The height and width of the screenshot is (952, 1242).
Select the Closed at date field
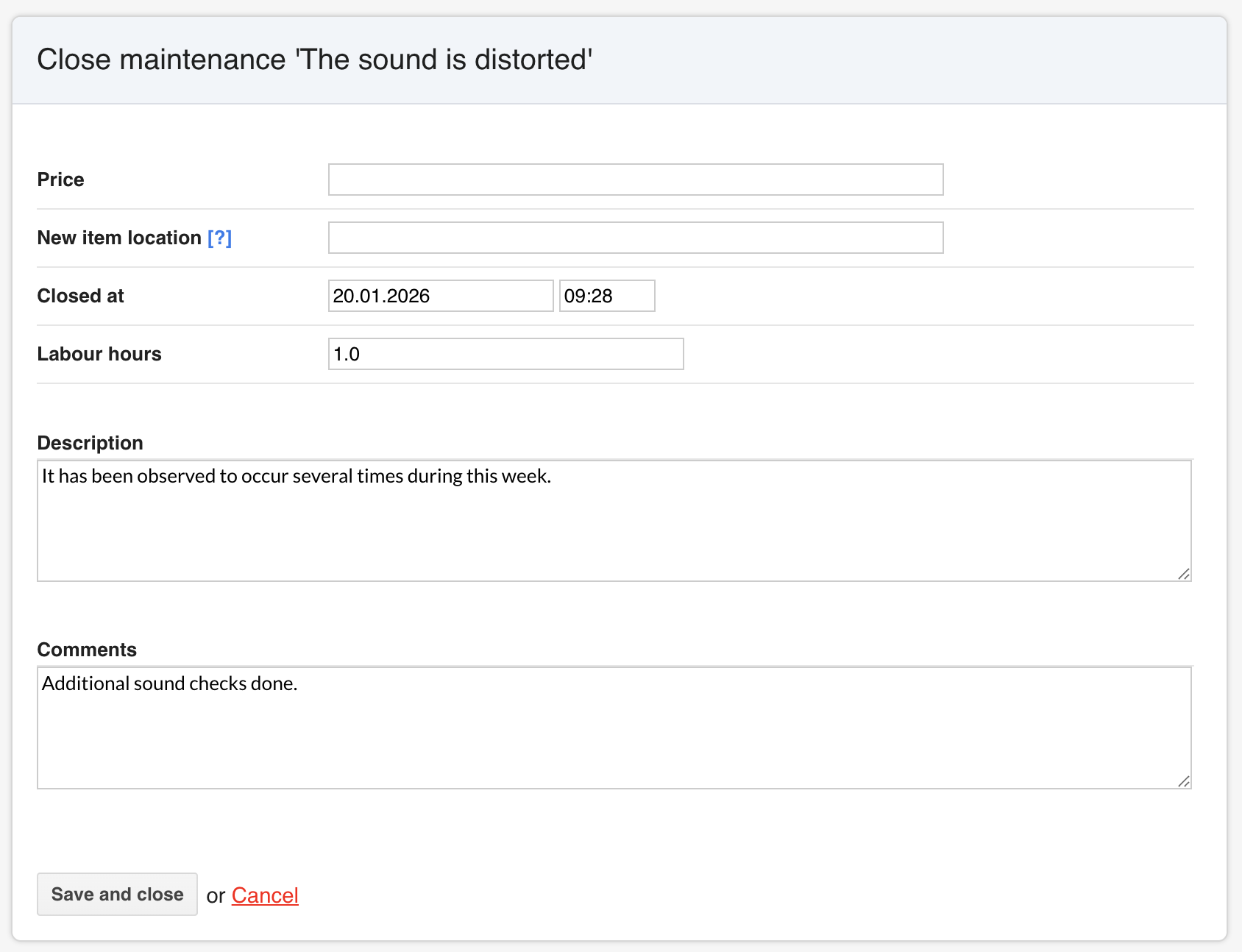(x=440, y=296)
